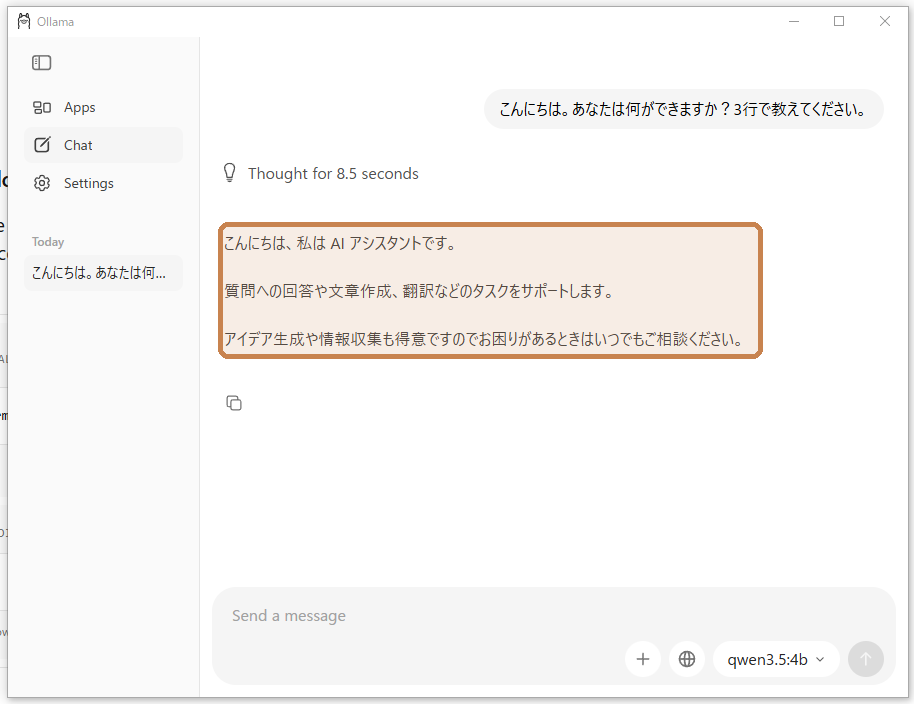Copy the response with the copy icon
Screen dimensions: 914x704
coord(234,403)
